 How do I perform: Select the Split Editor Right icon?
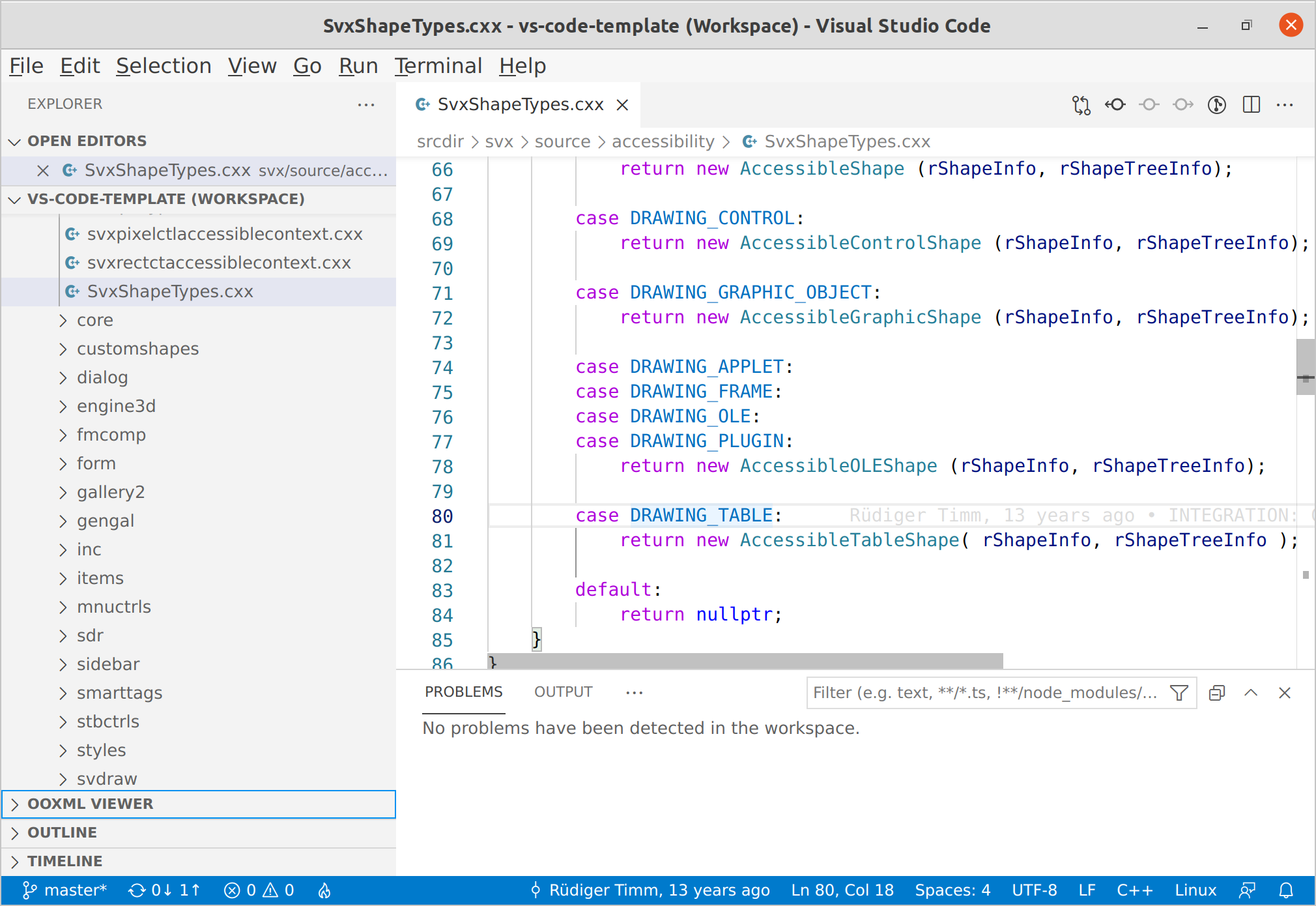(1251, 104)
